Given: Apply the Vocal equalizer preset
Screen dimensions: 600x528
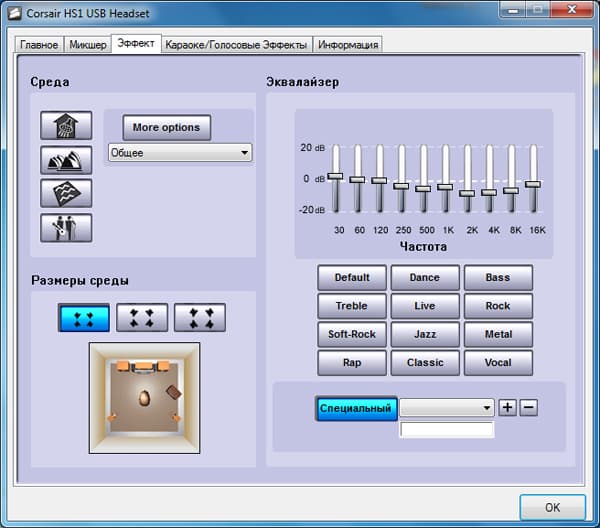Looking at the screenshot, I should pos(498,362).
